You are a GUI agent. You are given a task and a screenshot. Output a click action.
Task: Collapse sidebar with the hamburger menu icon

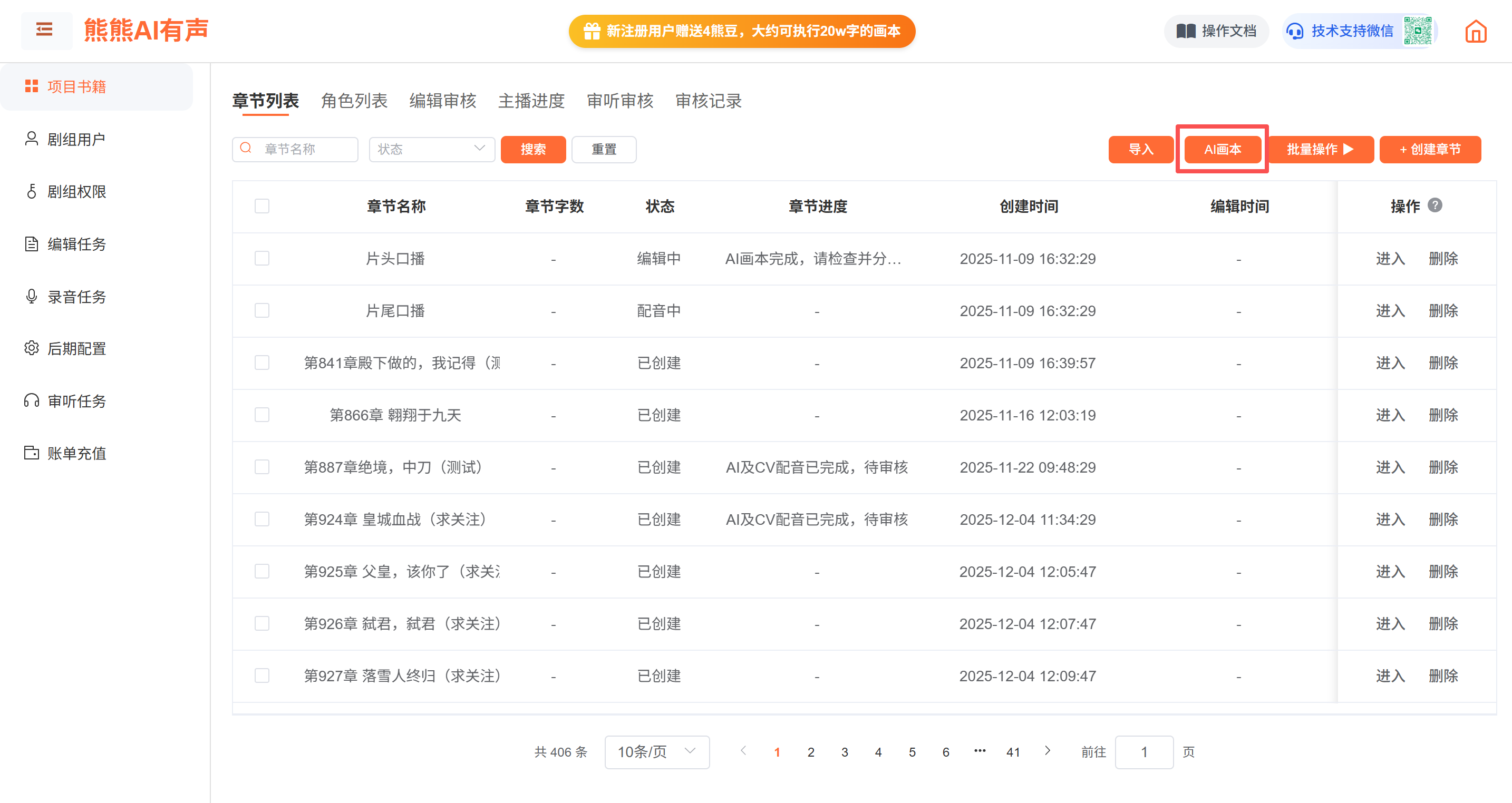pyautogui.click(x=45, y=30)
